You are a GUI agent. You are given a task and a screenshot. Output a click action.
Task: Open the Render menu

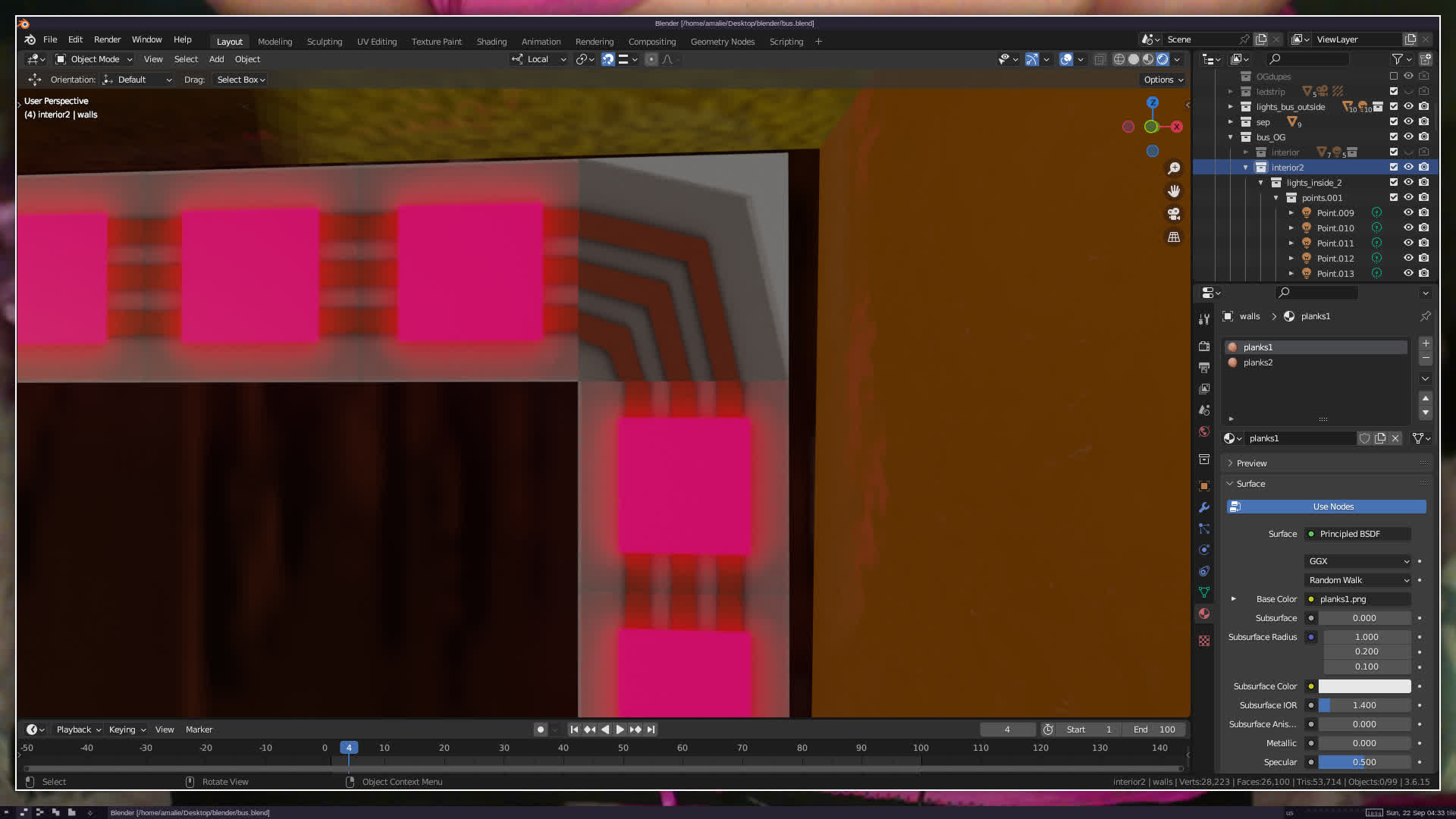(107, 39)
